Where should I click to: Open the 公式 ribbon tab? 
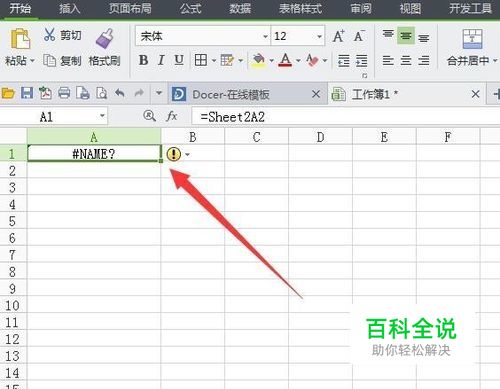coord(191,9)
